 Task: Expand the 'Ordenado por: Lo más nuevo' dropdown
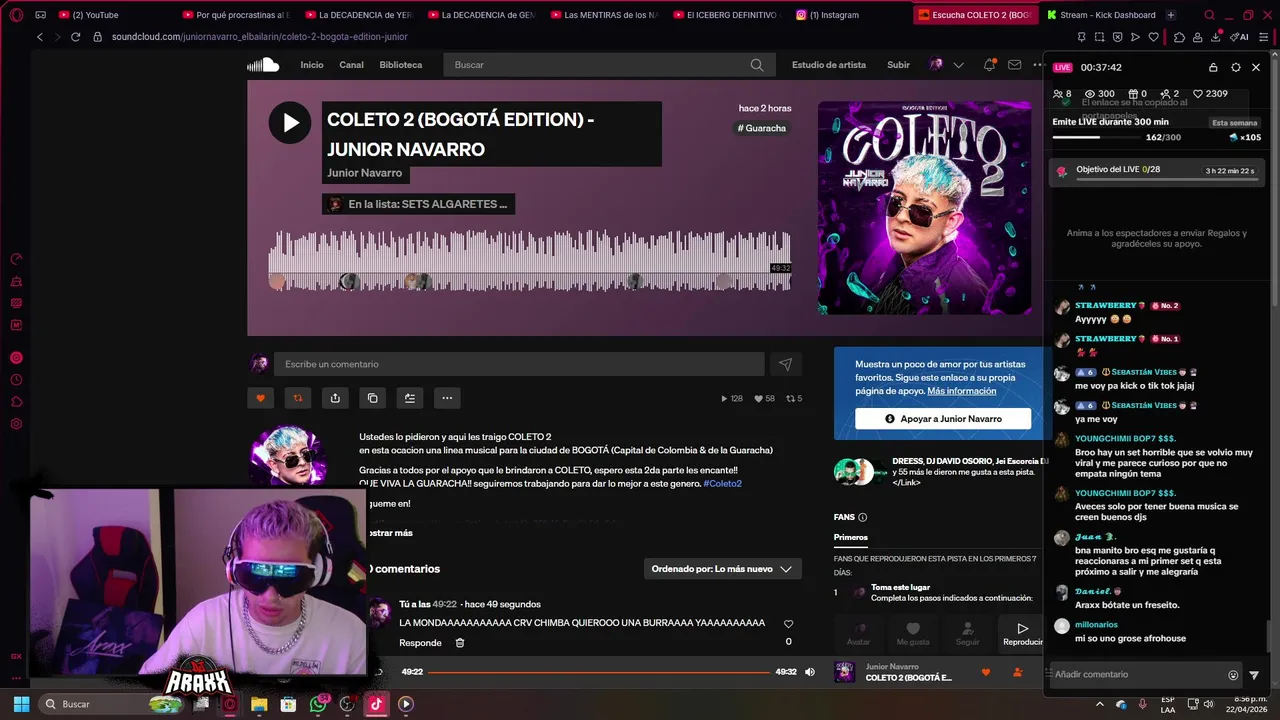(722, 569)
